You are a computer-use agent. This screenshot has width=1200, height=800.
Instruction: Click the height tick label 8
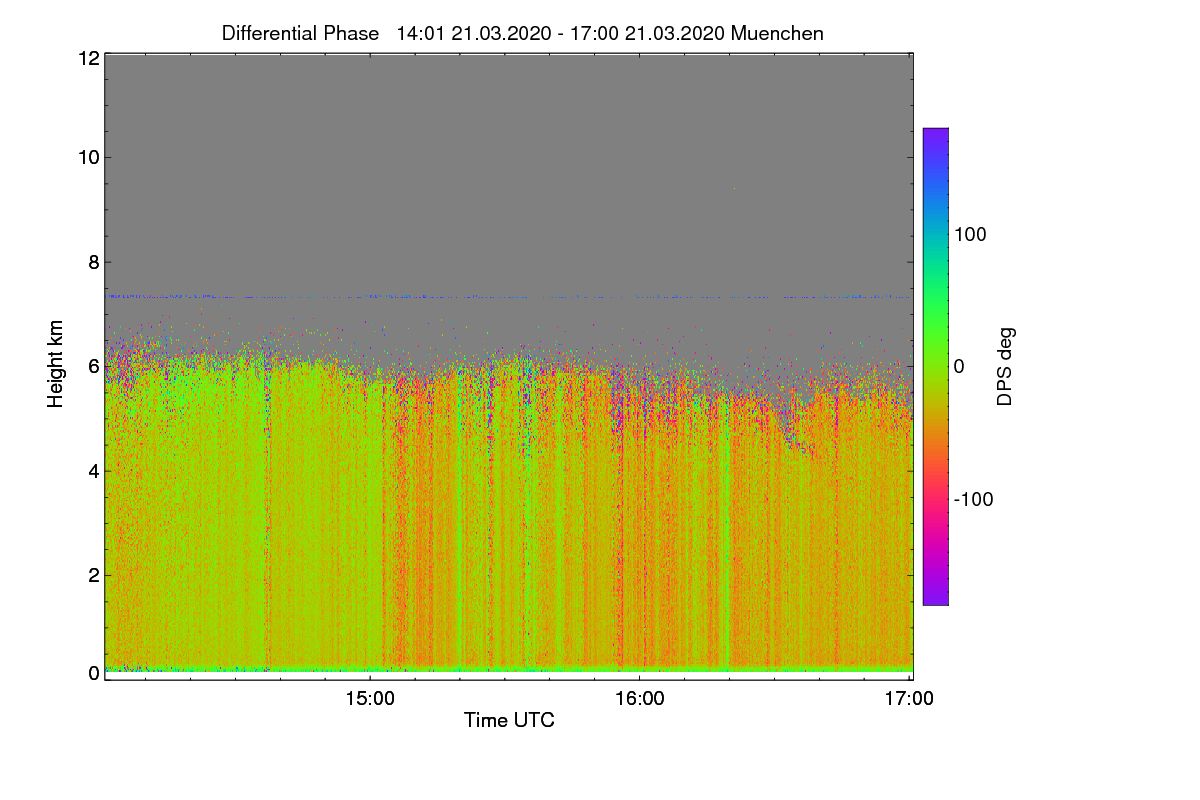(x=93, y=262)
